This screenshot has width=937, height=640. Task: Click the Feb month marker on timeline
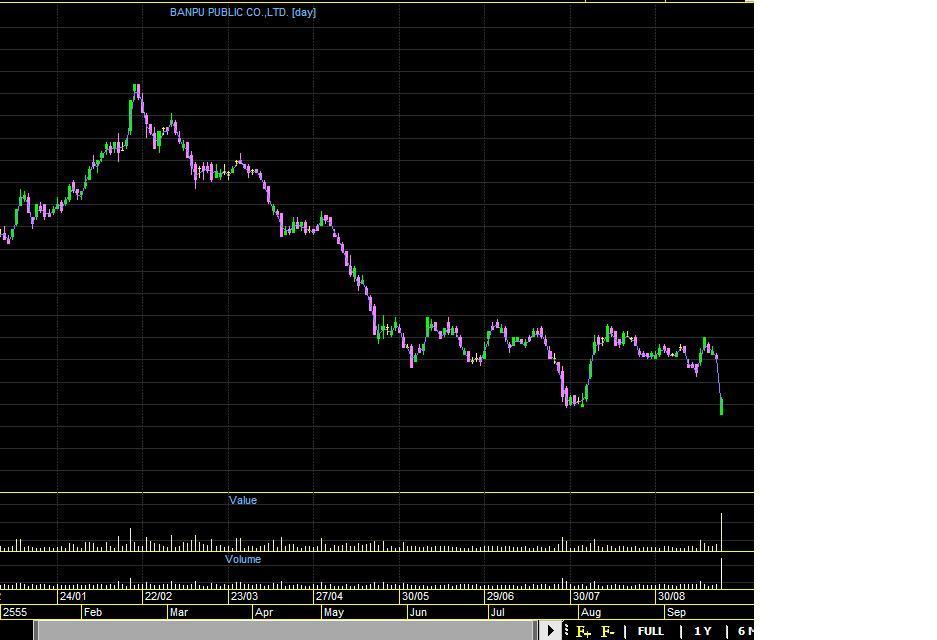[x=93, y=612]
